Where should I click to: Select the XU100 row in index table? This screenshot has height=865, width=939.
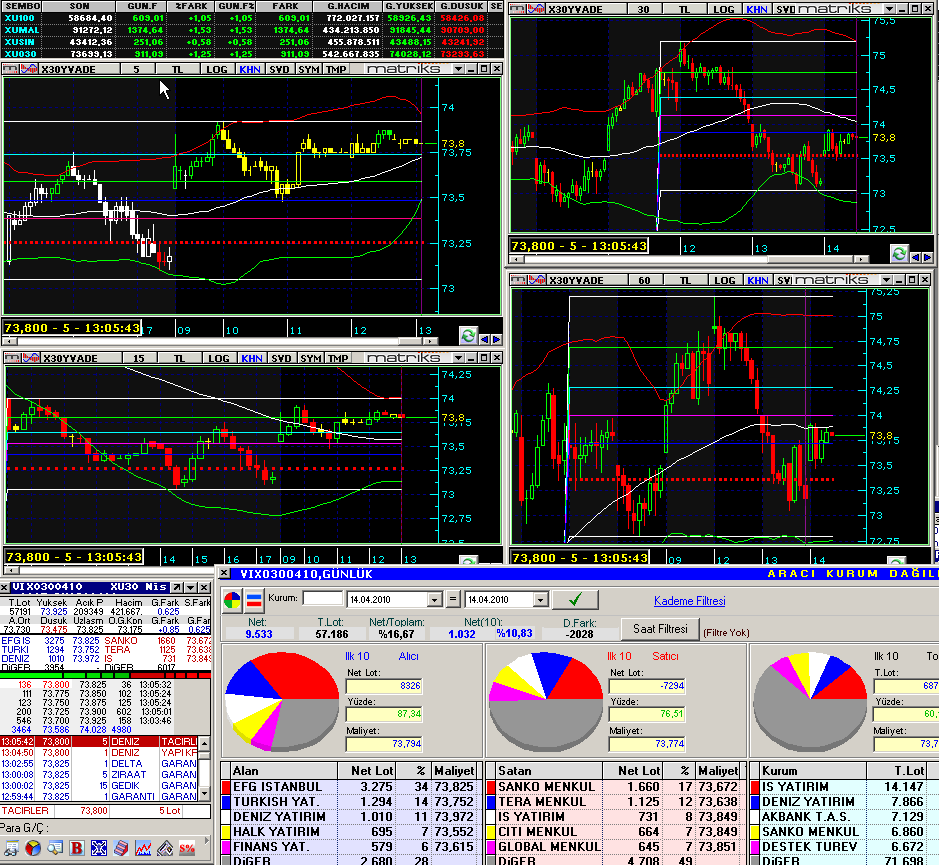coord(252,18)
